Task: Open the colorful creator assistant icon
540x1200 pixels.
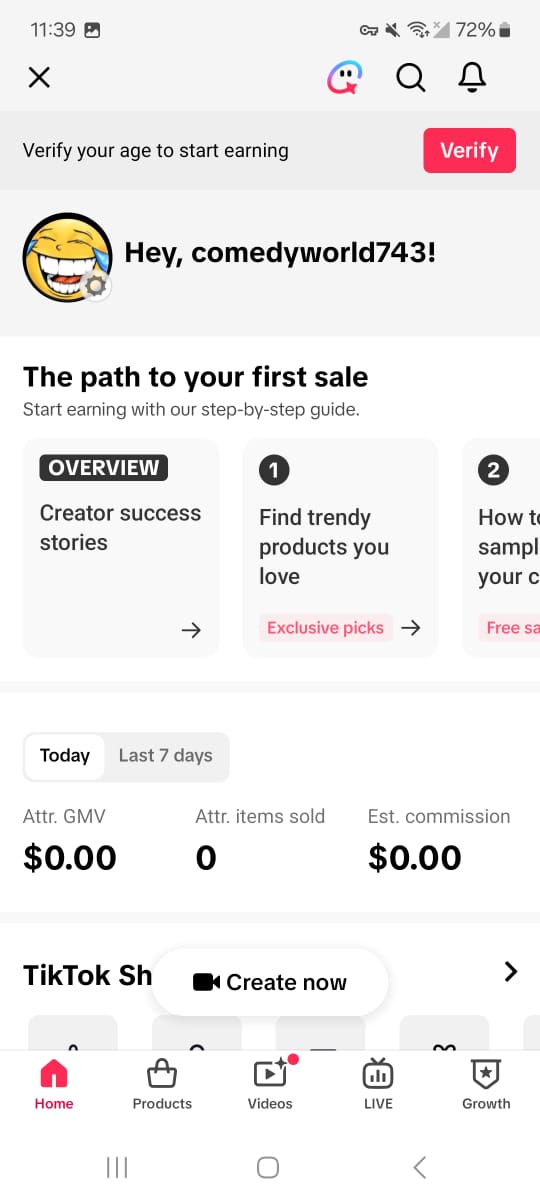Action: tap(345, 77)
